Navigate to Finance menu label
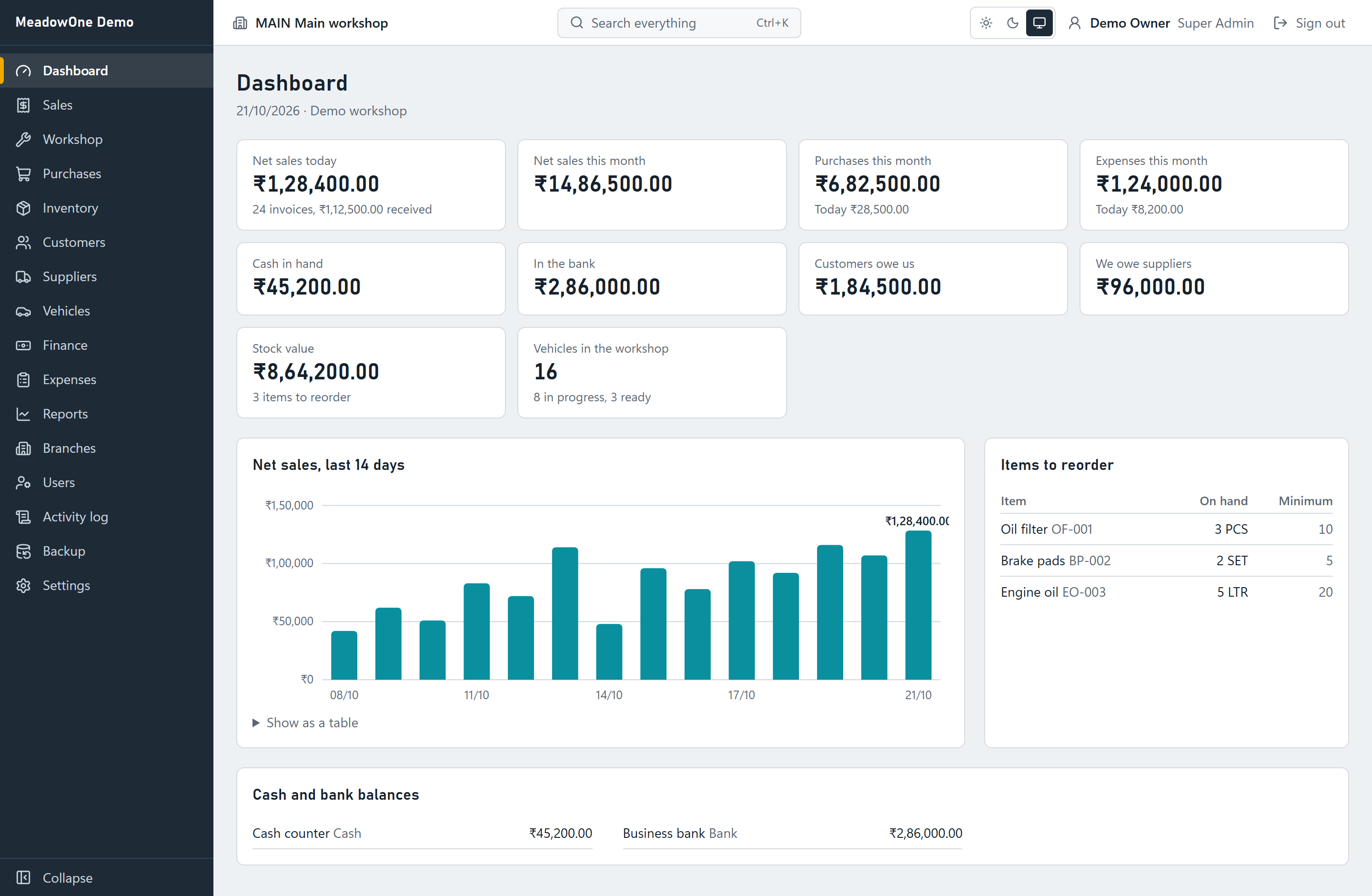This screenshot has height=896, width=1372. 65,346
